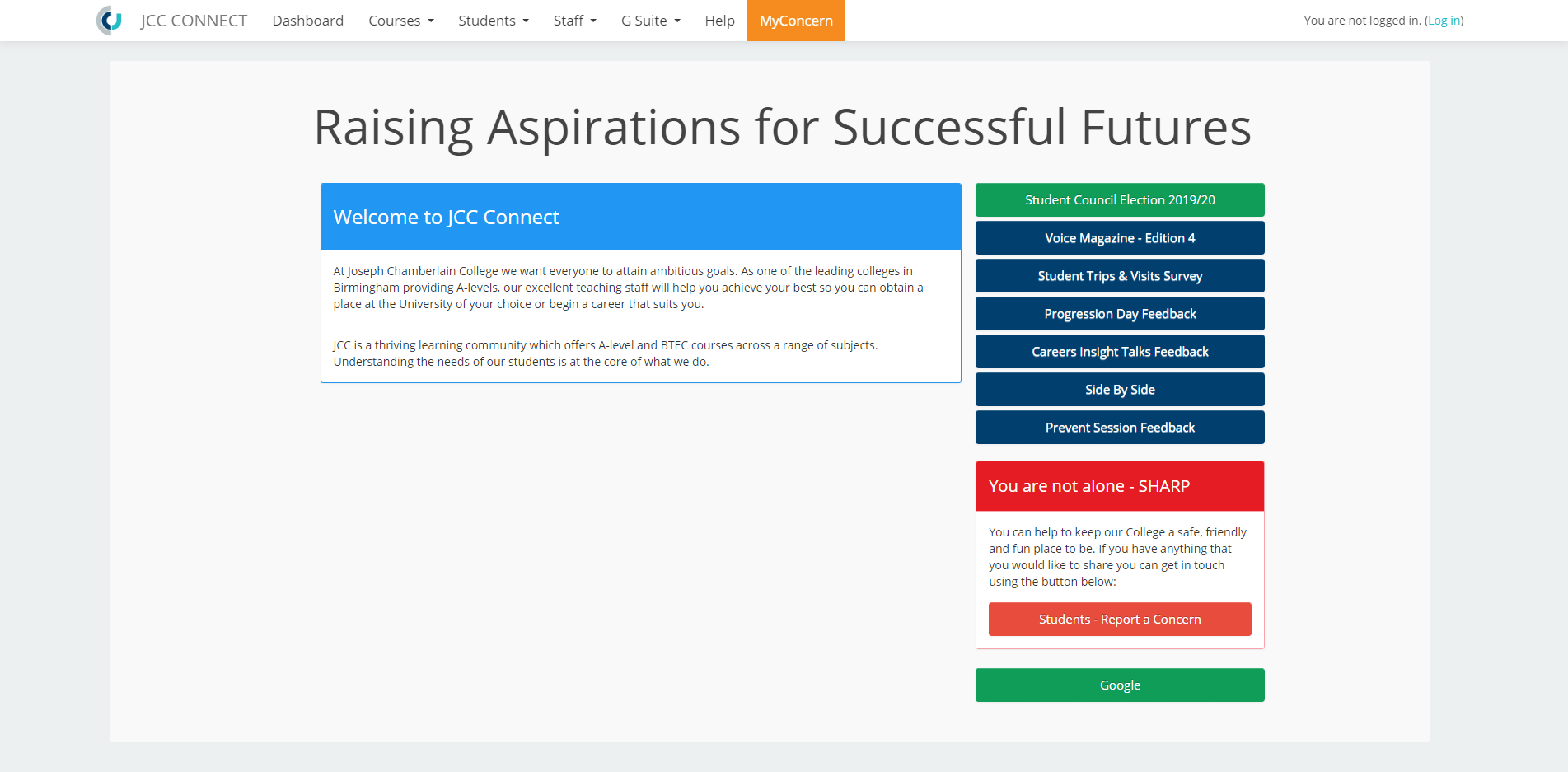
Task: Click the green Google button
Action: [x=1120, y=685]
